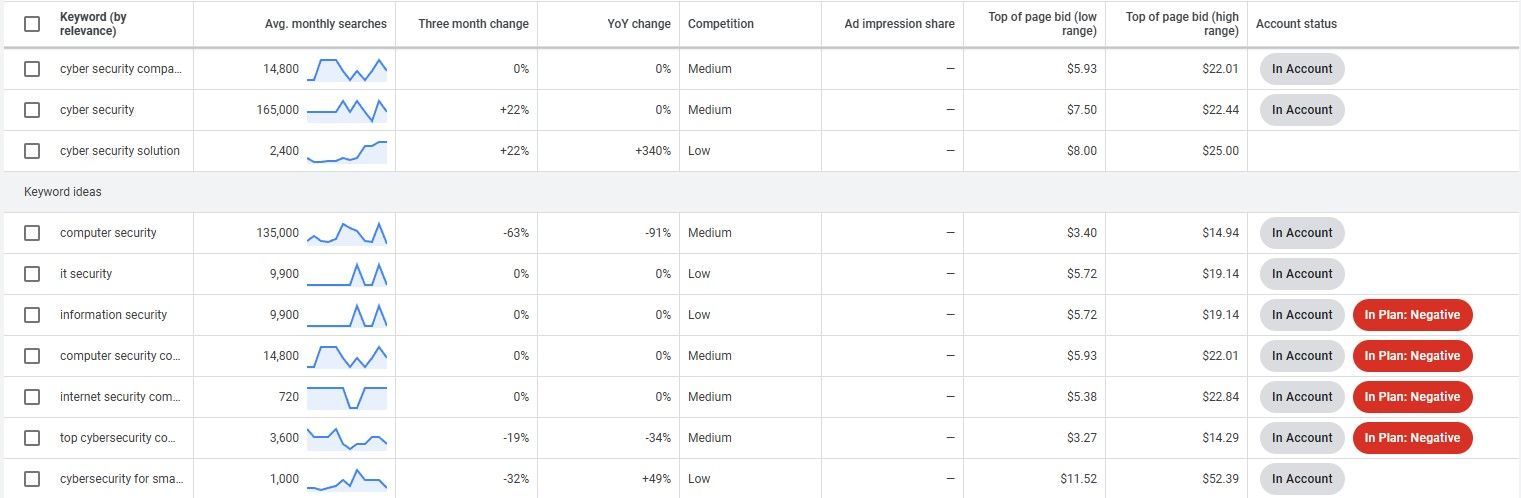Image resolution: width=1521 pixels, height=498 pixels.
Task: Open the sparkline graph for internet security row
Action: 346,397
